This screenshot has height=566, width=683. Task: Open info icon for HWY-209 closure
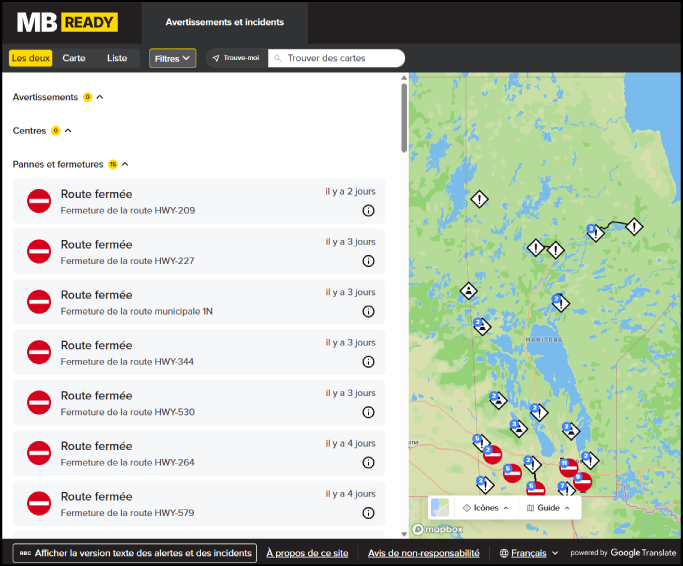[x=368, y=211]
